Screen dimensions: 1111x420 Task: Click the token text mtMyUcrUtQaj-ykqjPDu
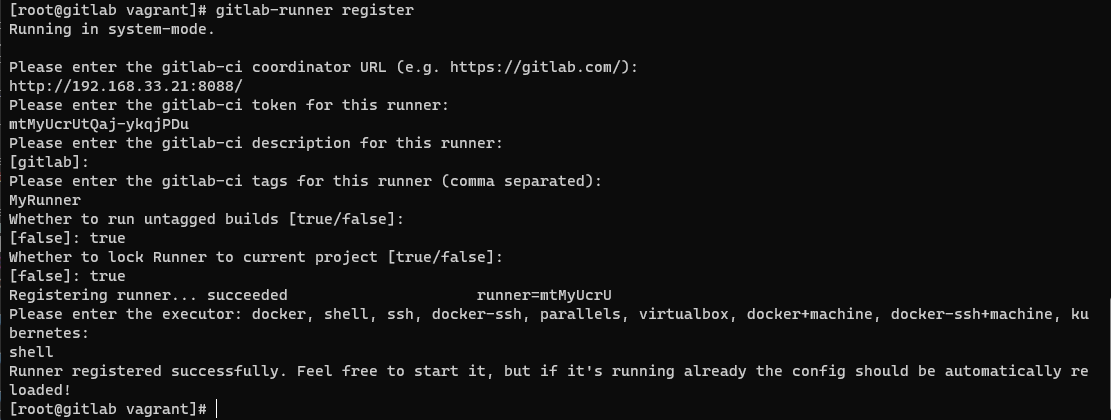pos(99,124)
